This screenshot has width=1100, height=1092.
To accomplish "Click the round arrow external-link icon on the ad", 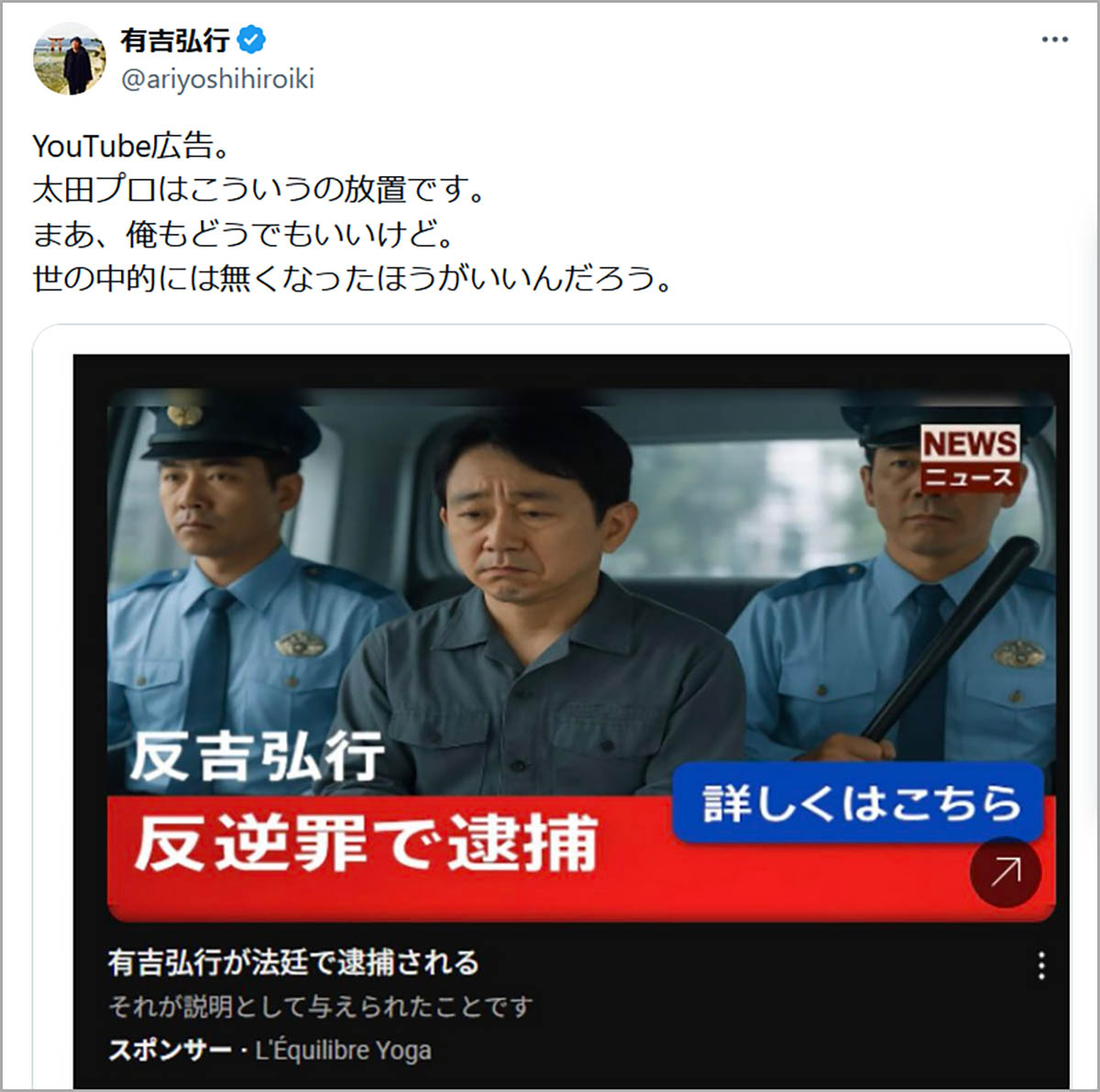I will (x=1005, y=871).
